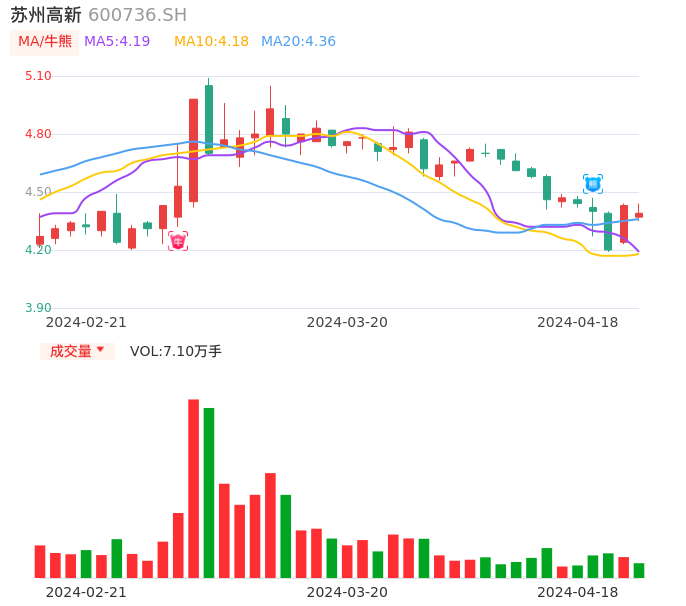The height and width of the screenshot is (606, 686).
Task: Click the 2024-02-21 date label under the volume chart
Action: pyautogui.click(x=86, y=592)
